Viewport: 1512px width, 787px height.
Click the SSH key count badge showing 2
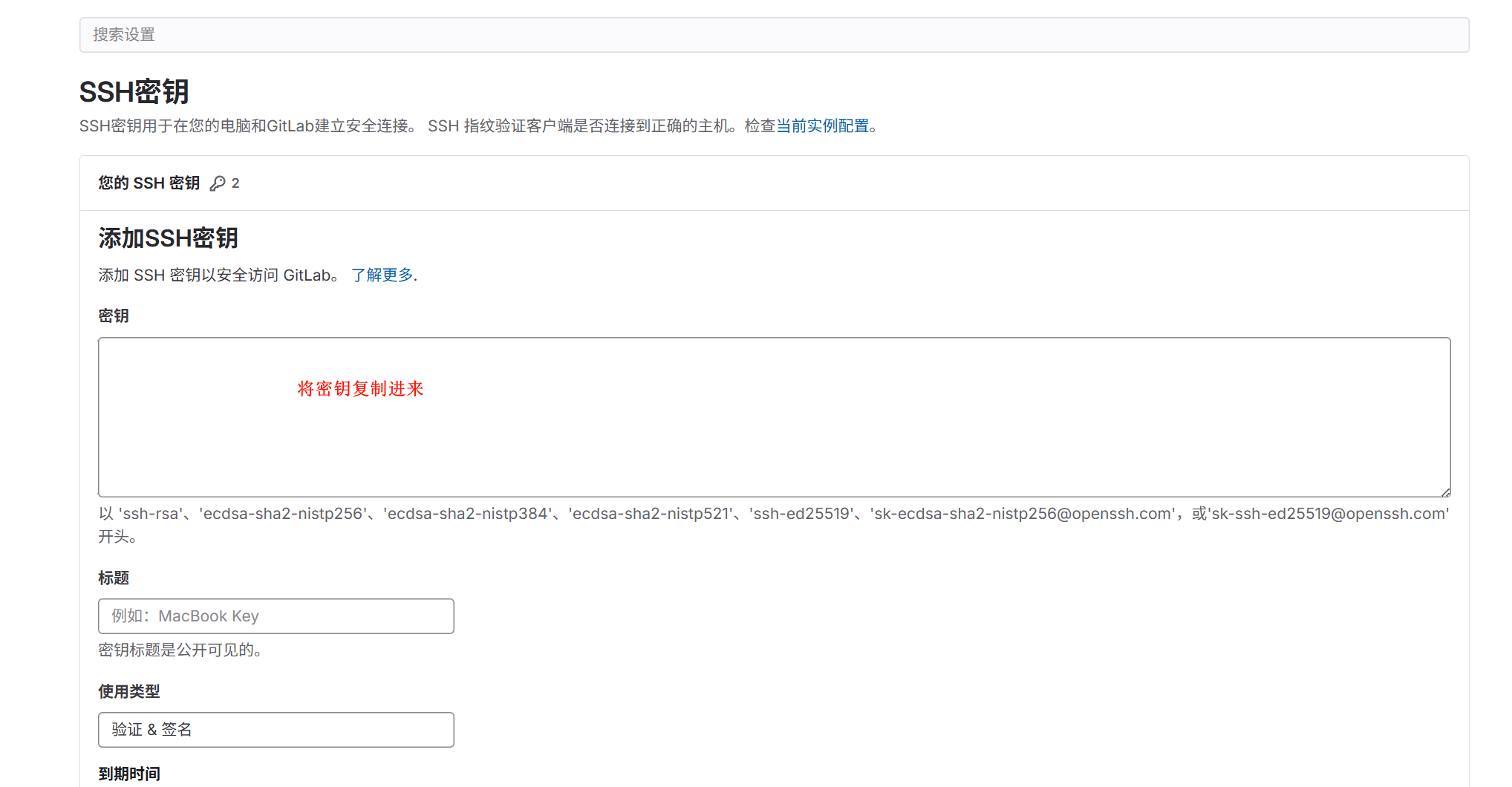click(x=236, y=183)
